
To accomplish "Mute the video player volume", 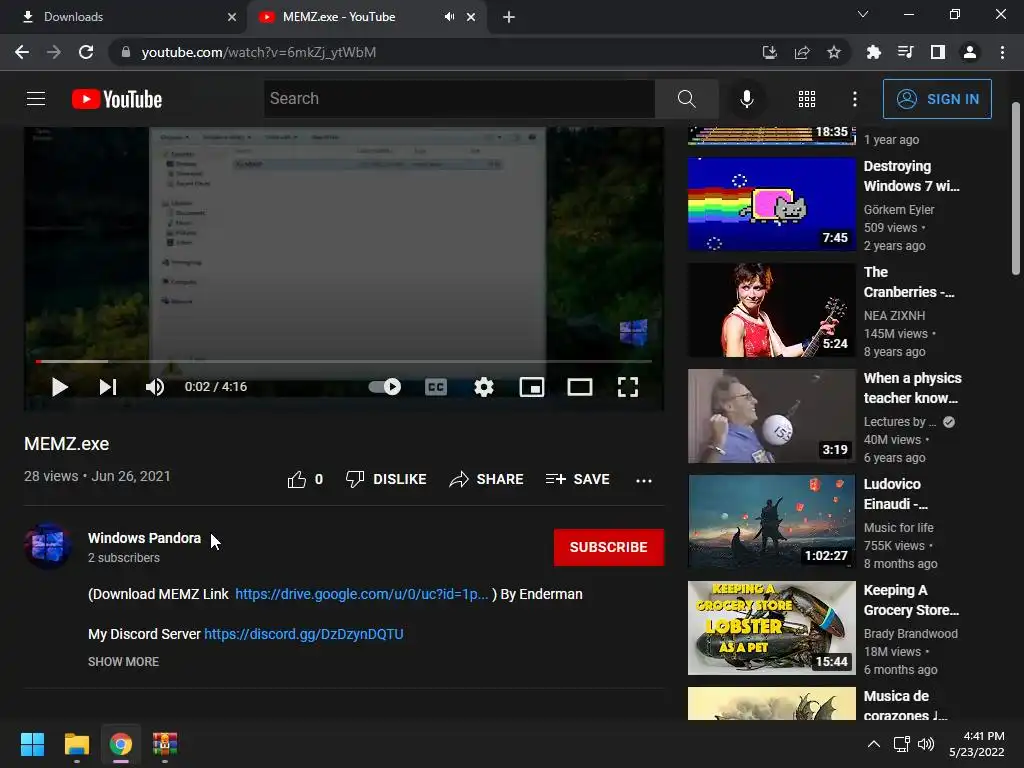I will [155, 387].
